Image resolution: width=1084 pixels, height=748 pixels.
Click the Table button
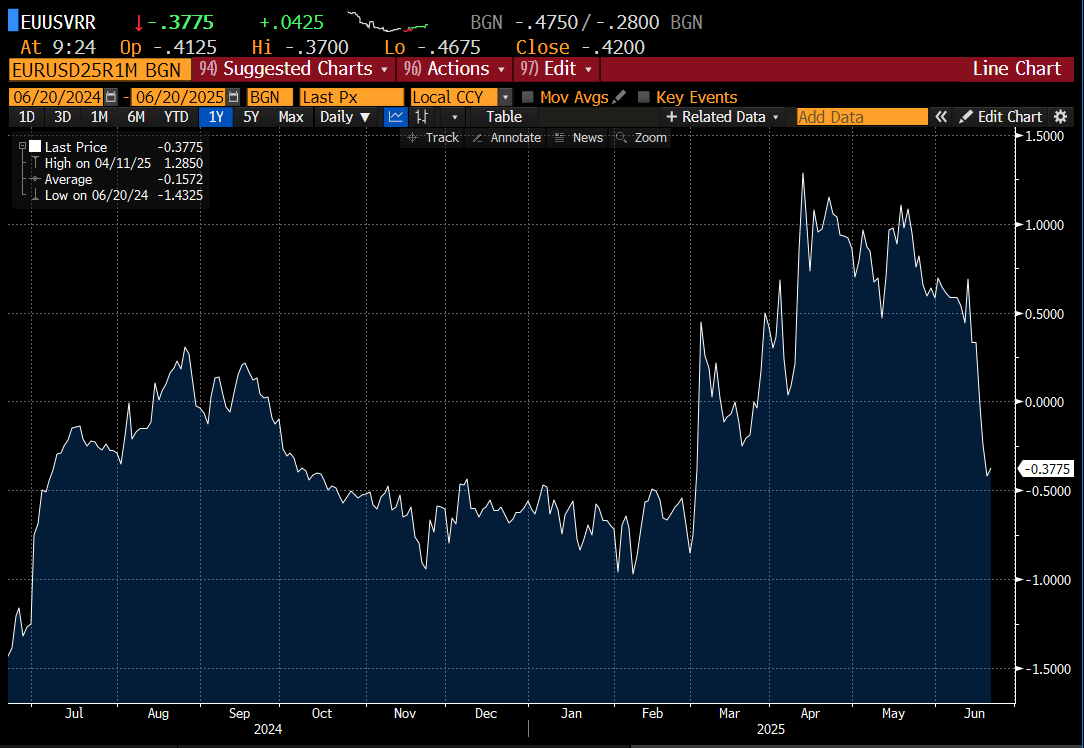click(x=503, y=117)
